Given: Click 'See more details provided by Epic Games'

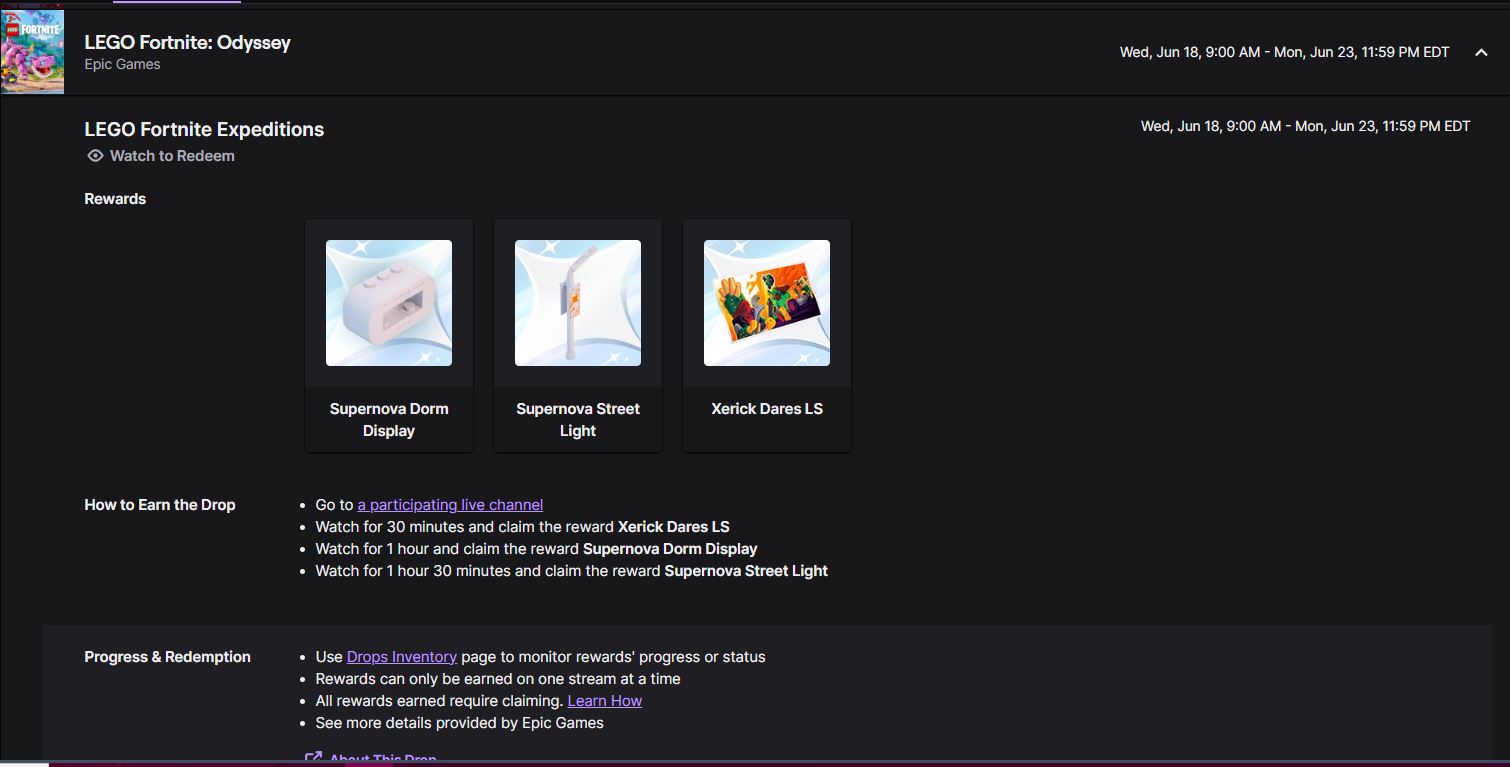Looking at the screenshot, I should coord(460,723).
